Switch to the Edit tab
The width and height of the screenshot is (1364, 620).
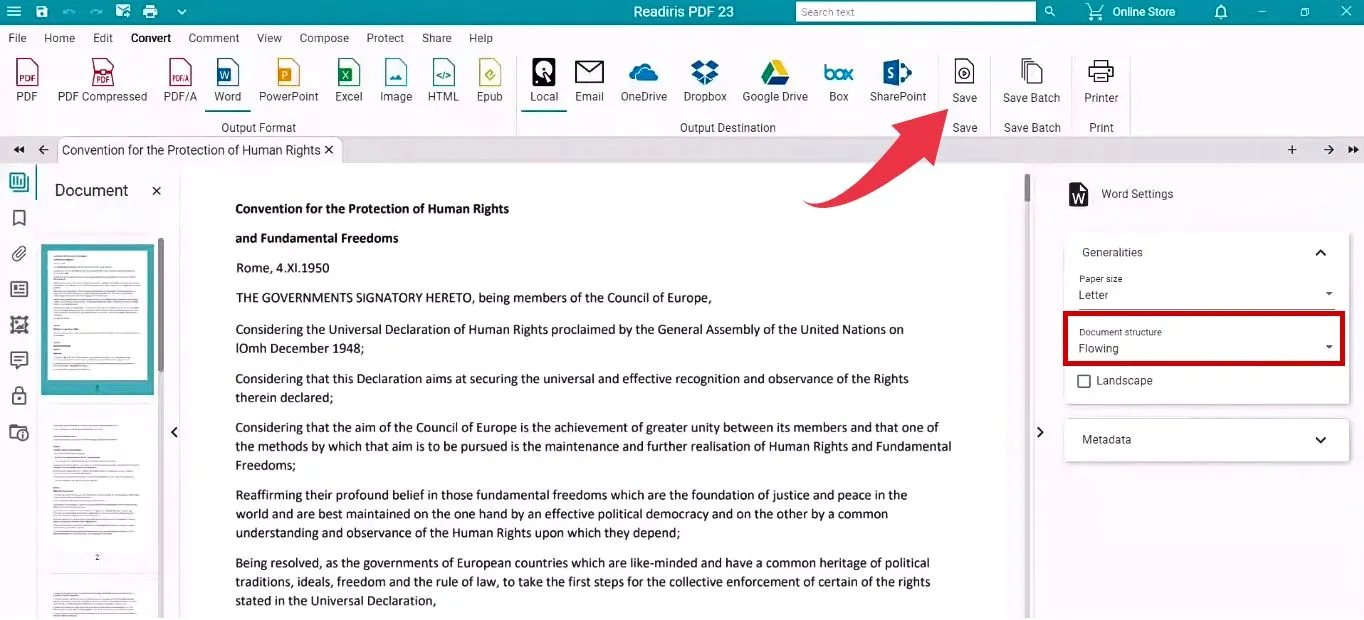[x=103, y=38]
